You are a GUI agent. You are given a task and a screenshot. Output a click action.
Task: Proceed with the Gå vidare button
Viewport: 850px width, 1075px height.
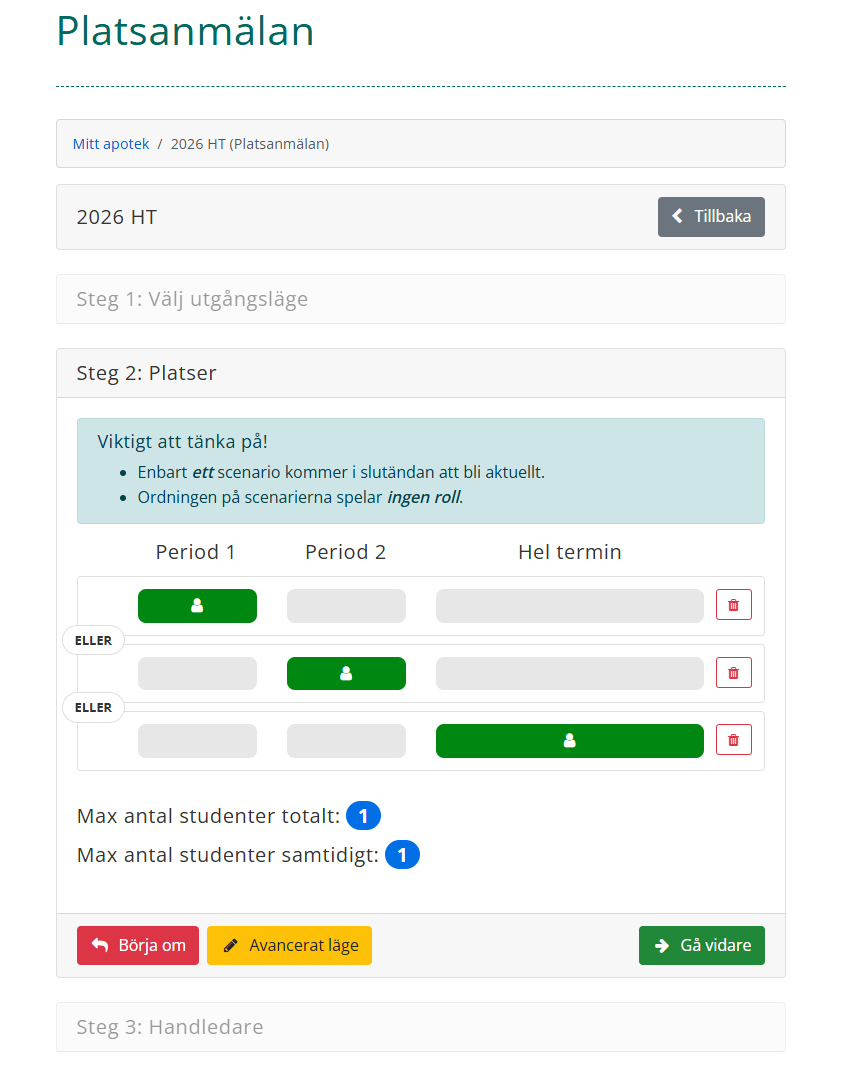(701, 945)
